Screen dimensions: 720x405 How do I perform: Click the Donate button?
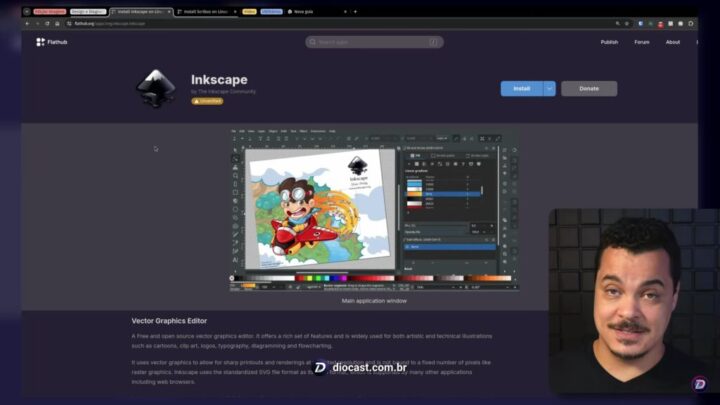[589, 88]
